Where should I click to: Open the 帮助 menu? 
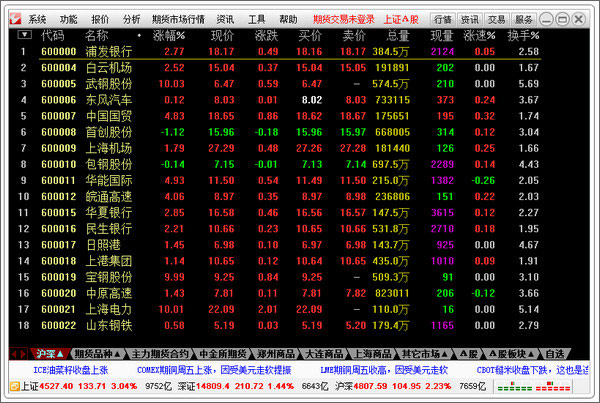[x=288, y=20]
